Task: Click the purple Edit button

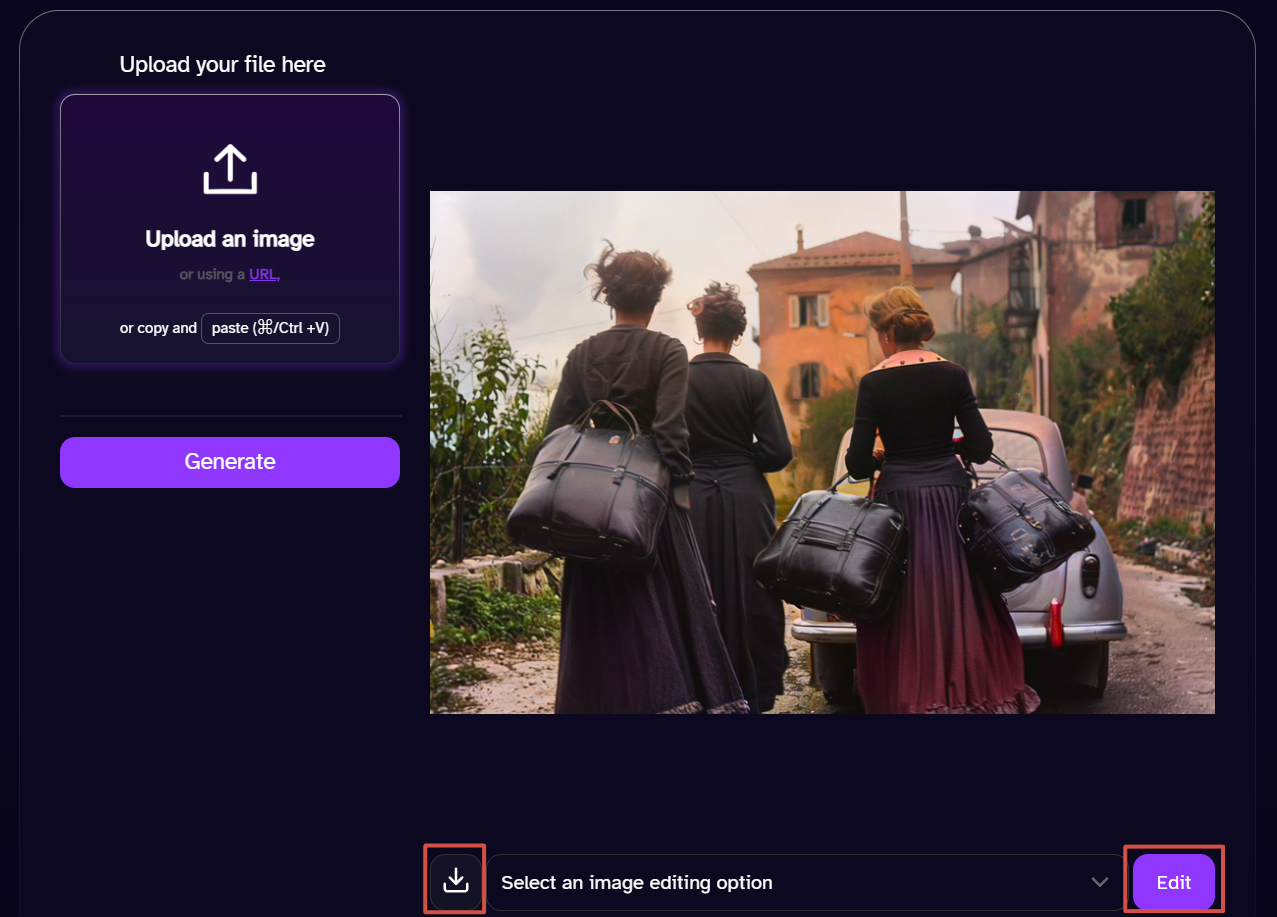Action: pyautogui.click(x=1174, y=882)
